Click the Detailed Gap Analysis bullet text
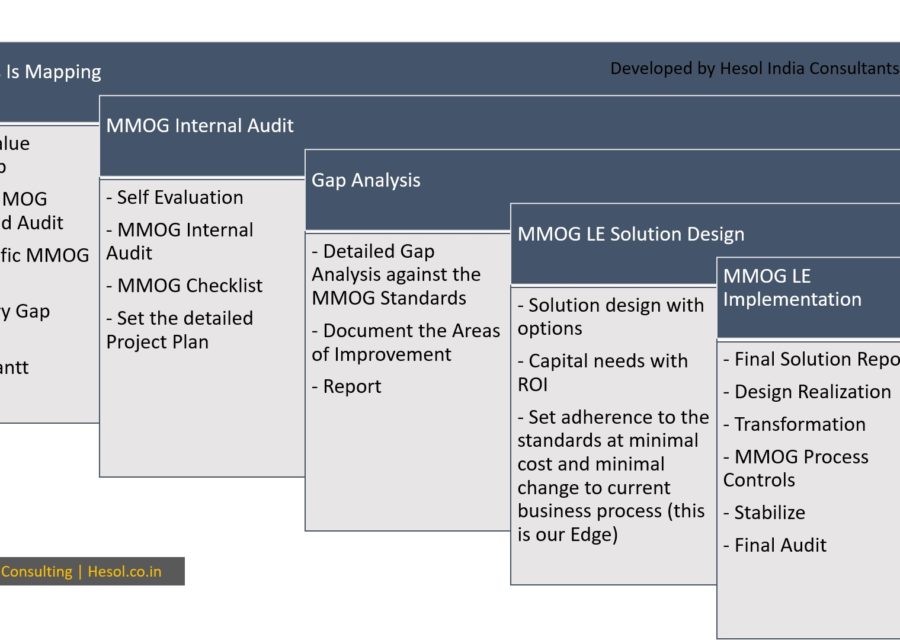 [x=396, y=274]
